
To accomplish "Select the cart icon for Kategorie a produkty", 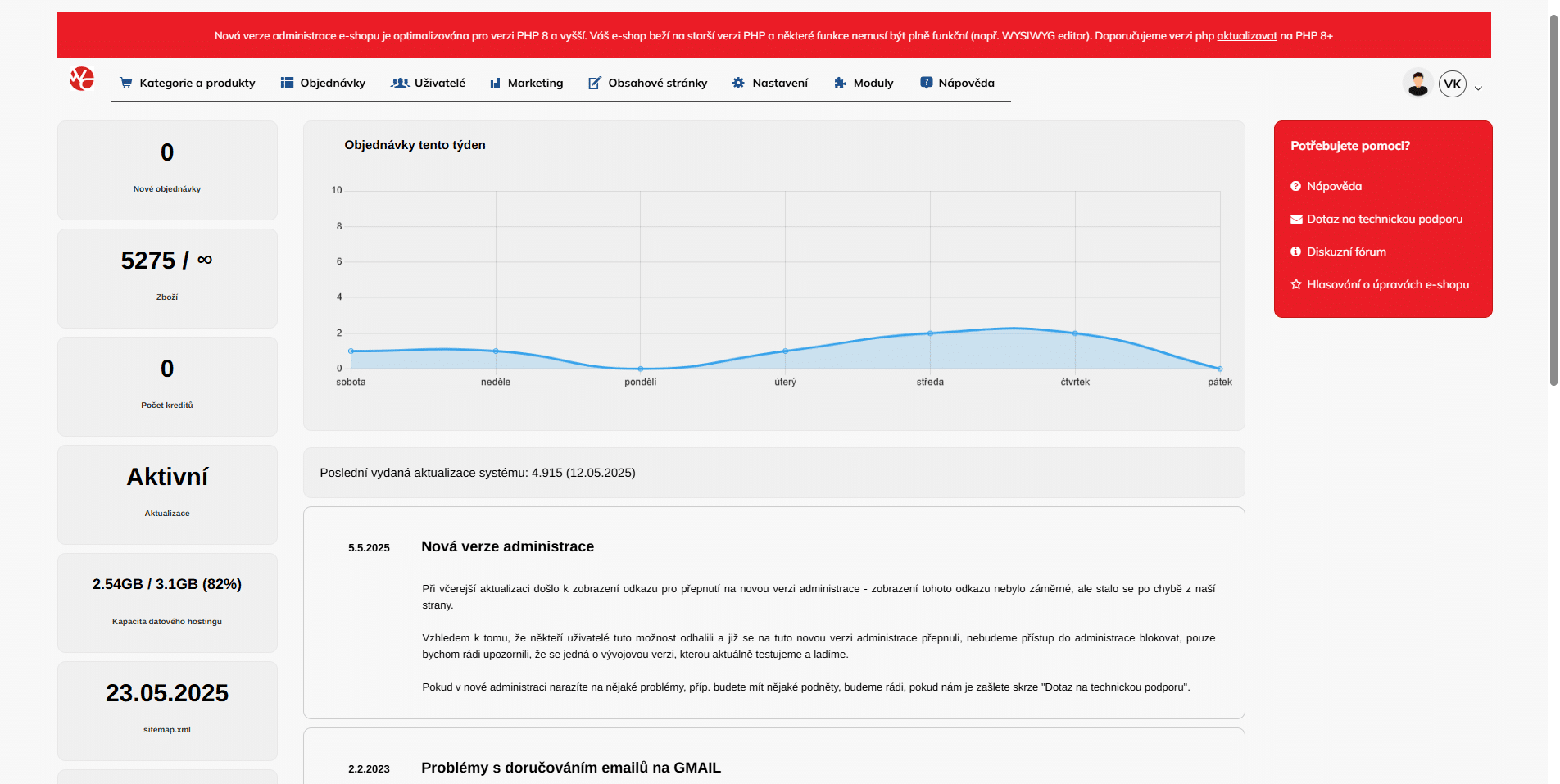I will pos(126,82).
